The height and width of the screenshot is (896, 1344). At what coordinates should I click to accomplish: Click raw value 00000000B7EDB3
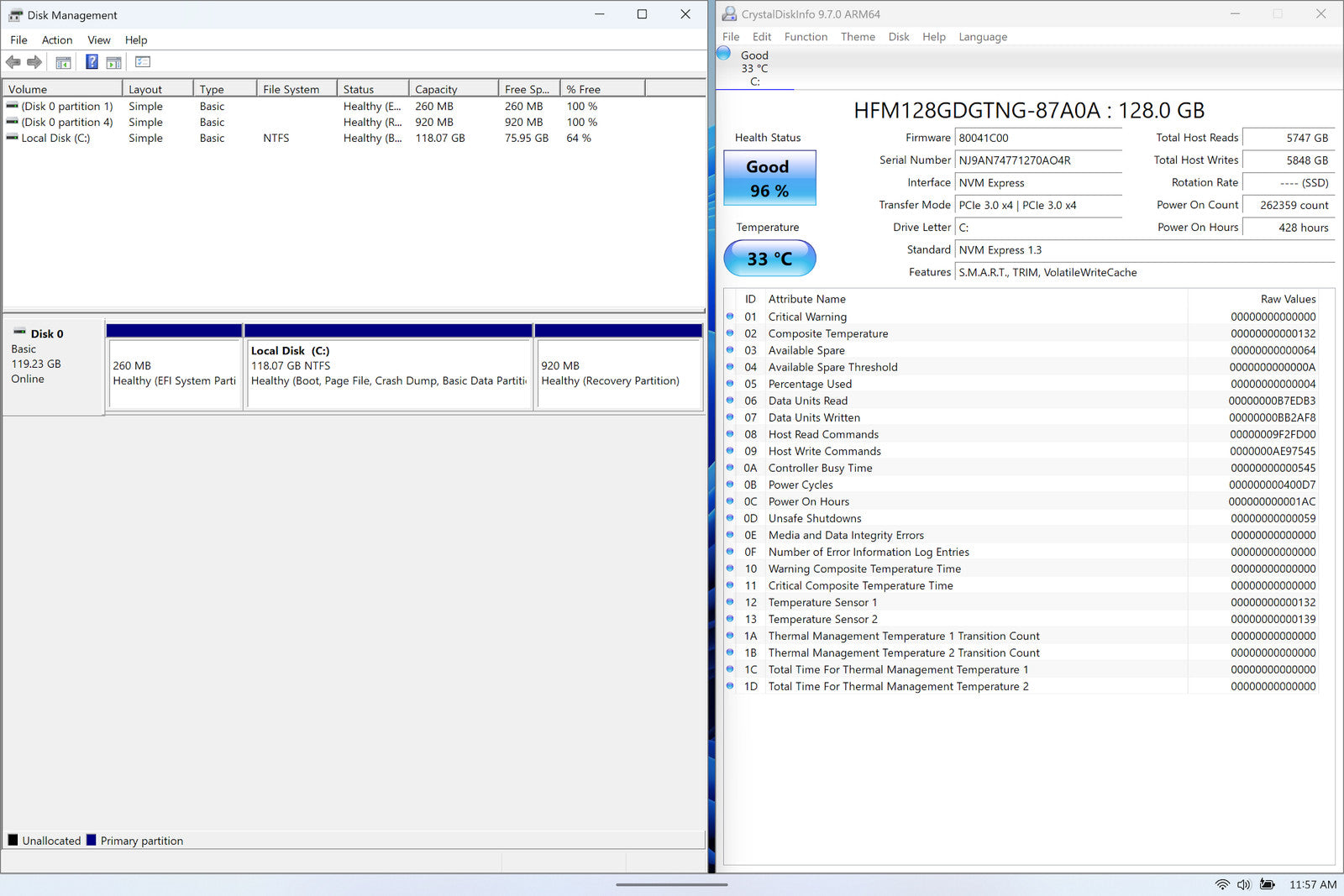[x=1272, y=401]
